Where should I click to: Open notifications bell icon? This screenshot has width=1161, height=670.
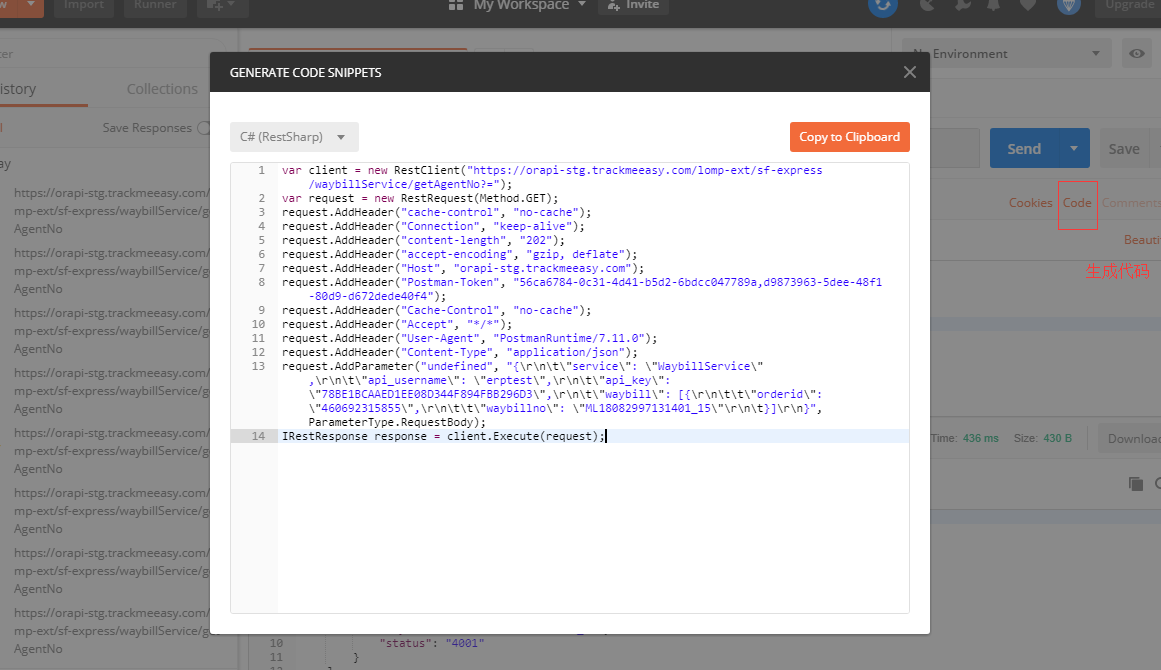993,5
